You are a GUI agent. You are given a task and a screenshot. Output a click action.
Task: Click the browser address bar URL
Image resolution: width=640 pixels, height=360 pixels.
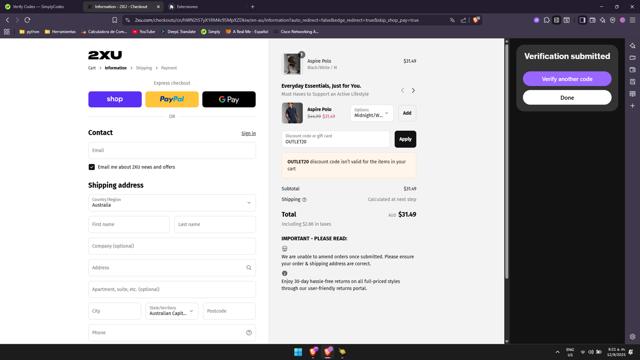pos(276,20)
